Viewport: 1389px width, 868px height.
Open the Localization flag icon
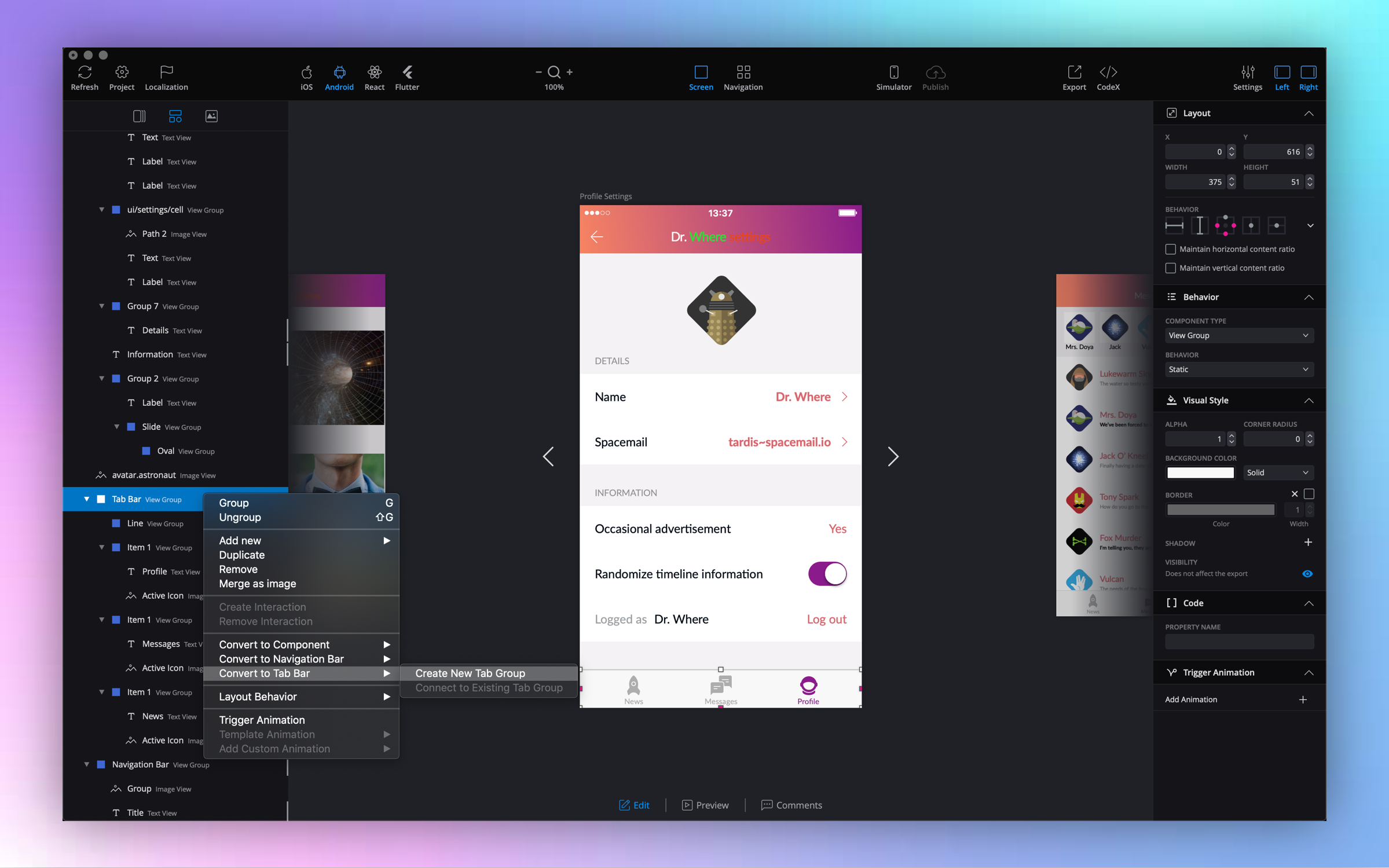point(166,72)
